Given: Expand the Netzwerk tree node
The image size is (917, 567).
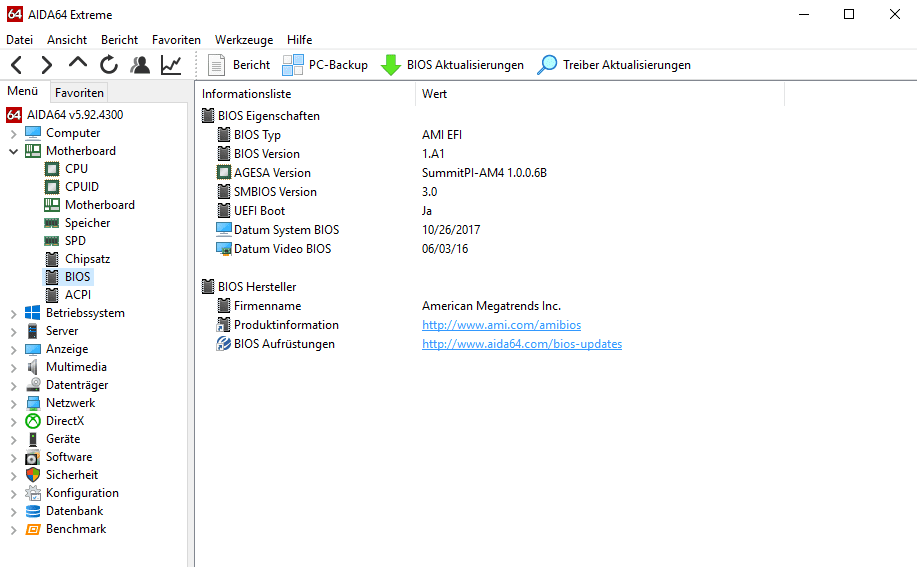Looking at the screenshot, I should point(13,404).
